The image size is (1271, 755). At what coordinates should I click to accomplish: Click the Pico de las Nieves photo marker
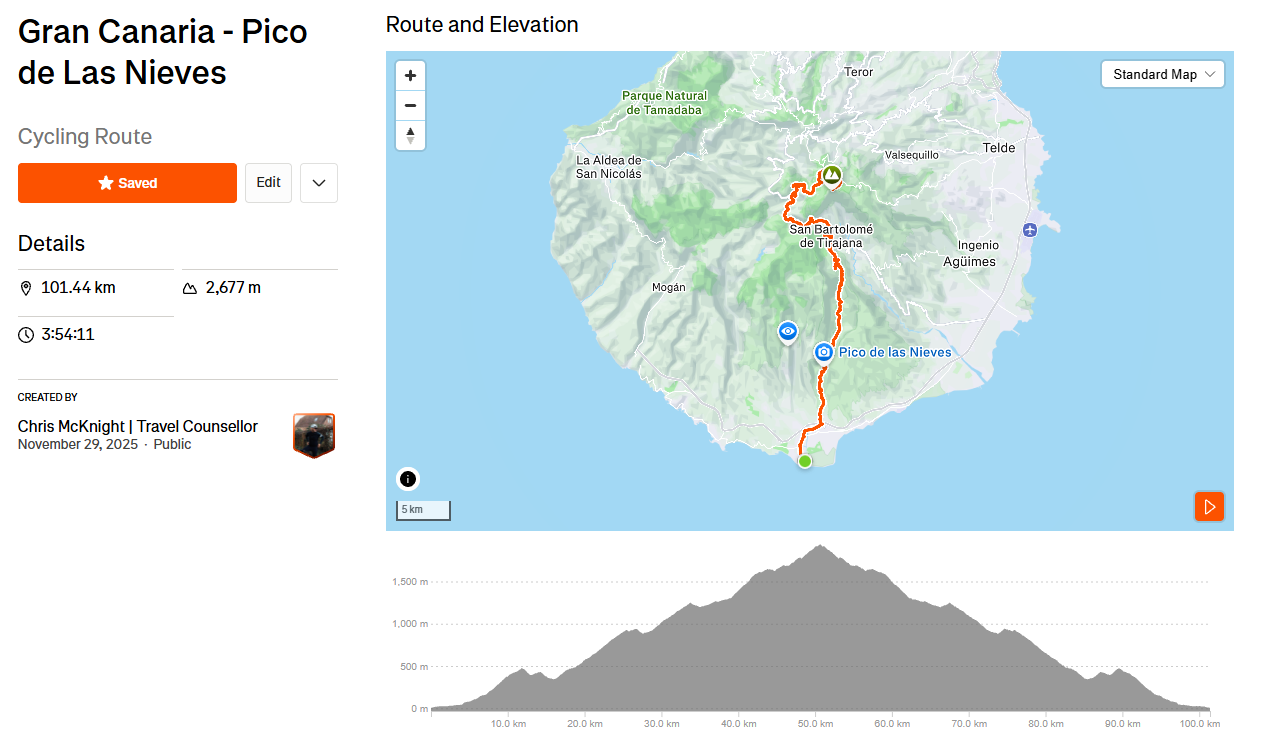tap(824, 352)
